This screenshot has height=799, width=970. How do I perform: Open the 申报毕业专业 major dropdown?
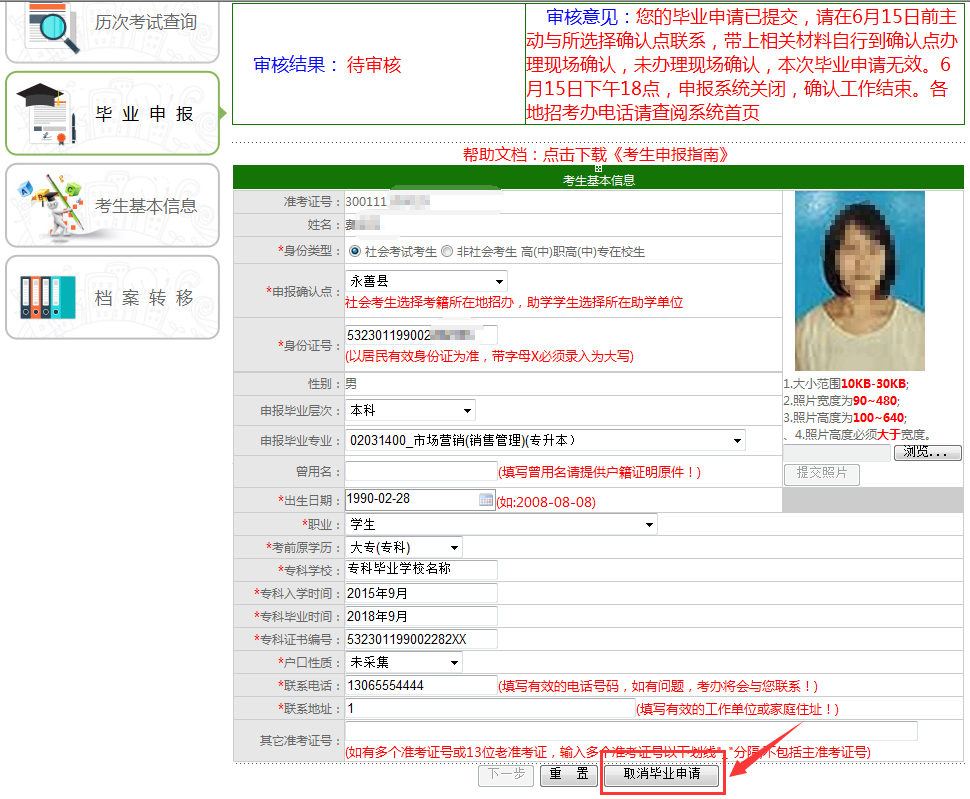point(545,441)
